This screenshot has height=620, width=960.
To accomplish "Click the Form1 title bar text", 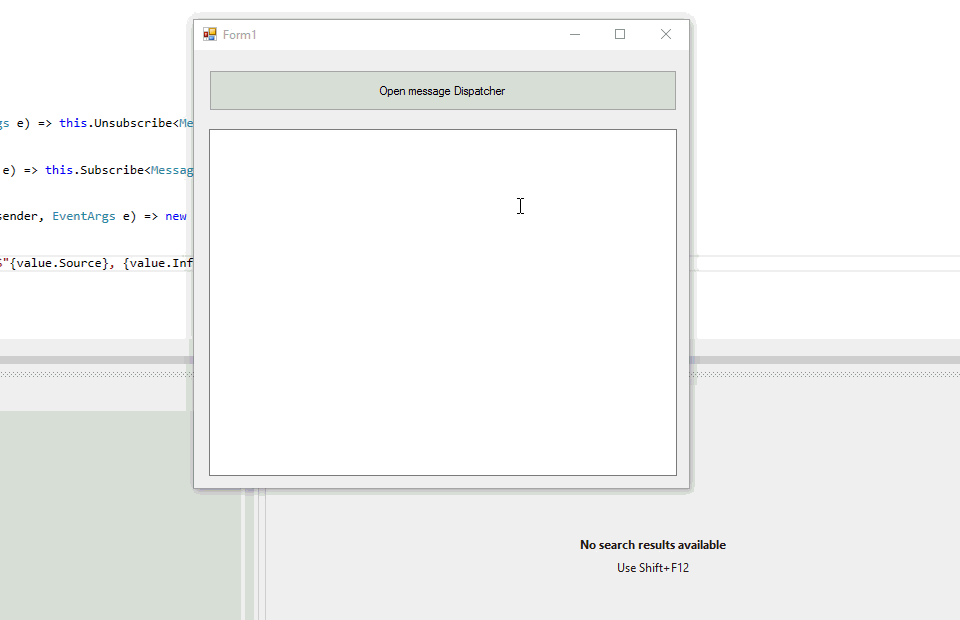I will point(240,35).
